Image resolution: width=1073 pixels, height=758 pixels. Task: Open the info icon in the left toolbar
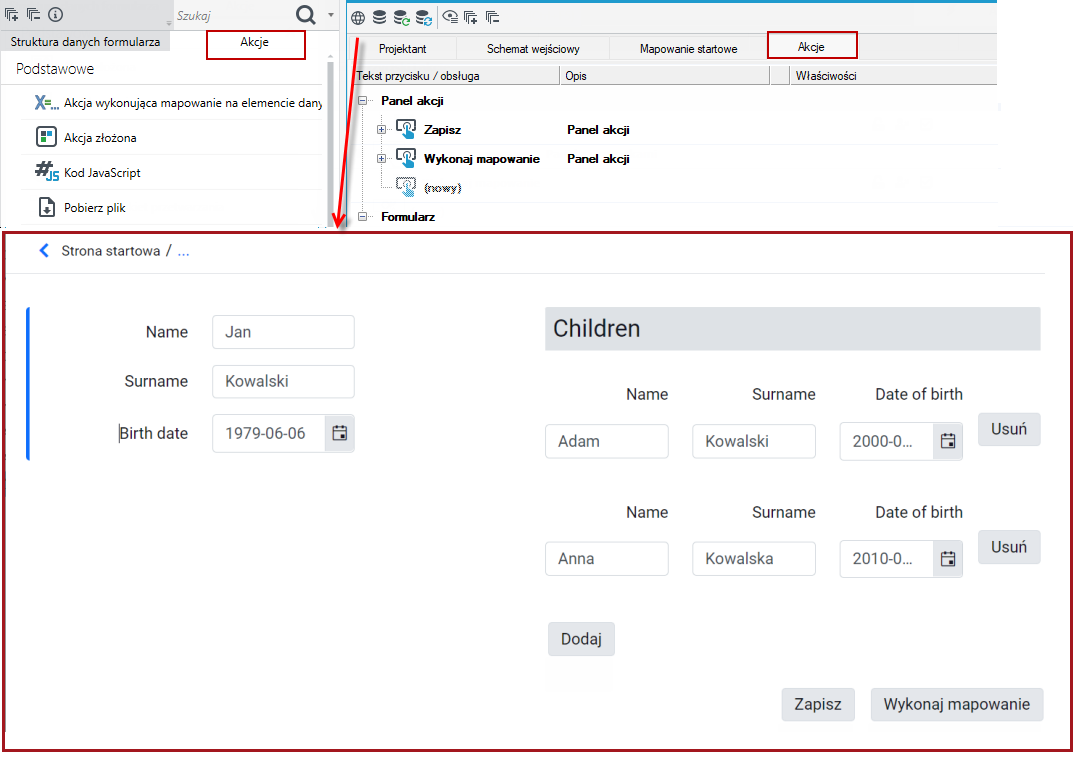click(x=56, y=14)
